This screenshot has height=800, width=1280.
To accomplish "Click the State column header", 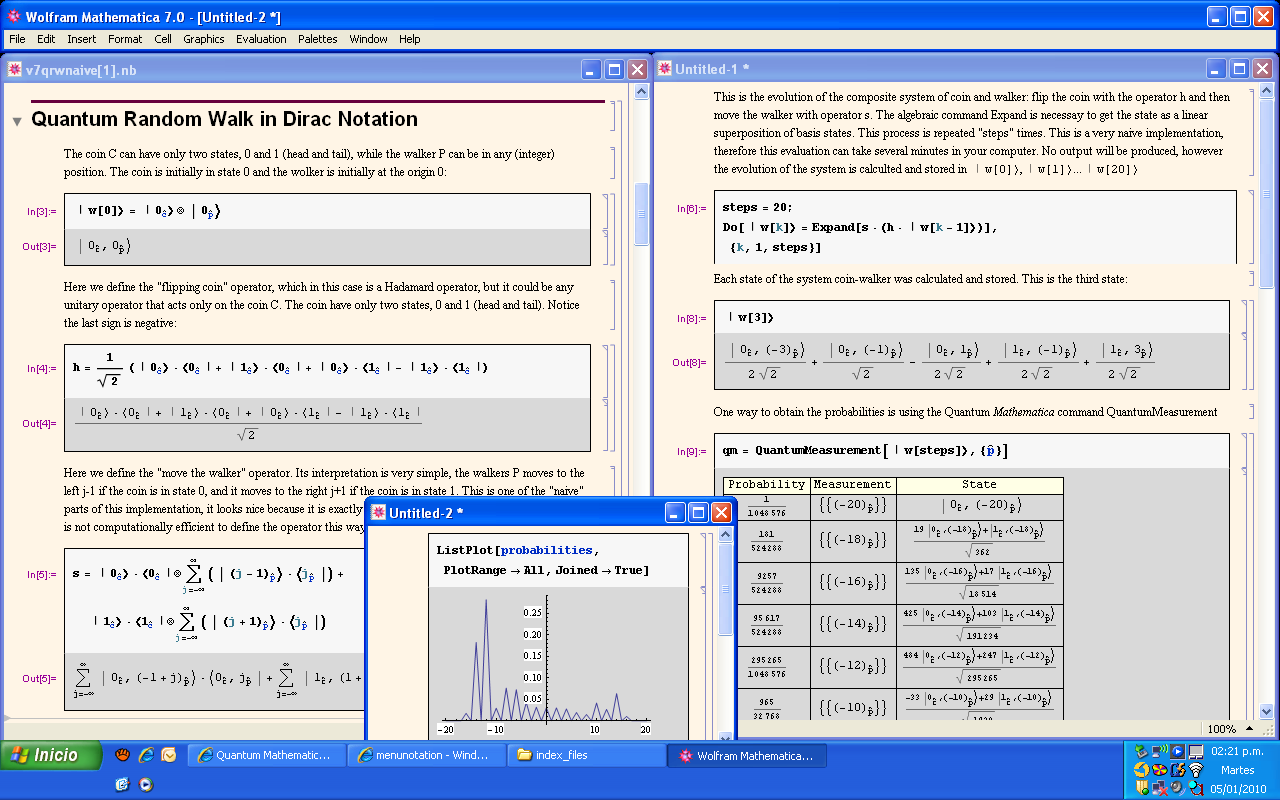I will click(x=979, y=485).
